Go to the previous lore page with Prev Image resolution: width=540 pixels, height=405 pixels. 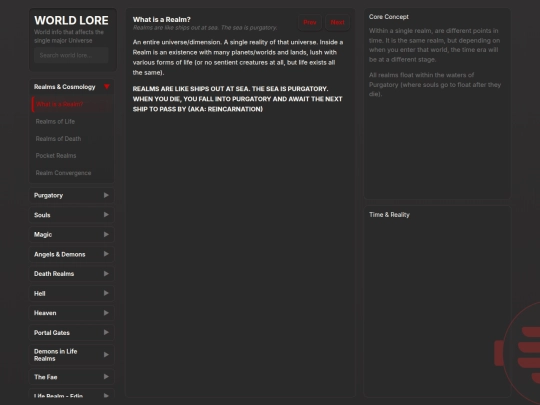(x=310, y=22)
